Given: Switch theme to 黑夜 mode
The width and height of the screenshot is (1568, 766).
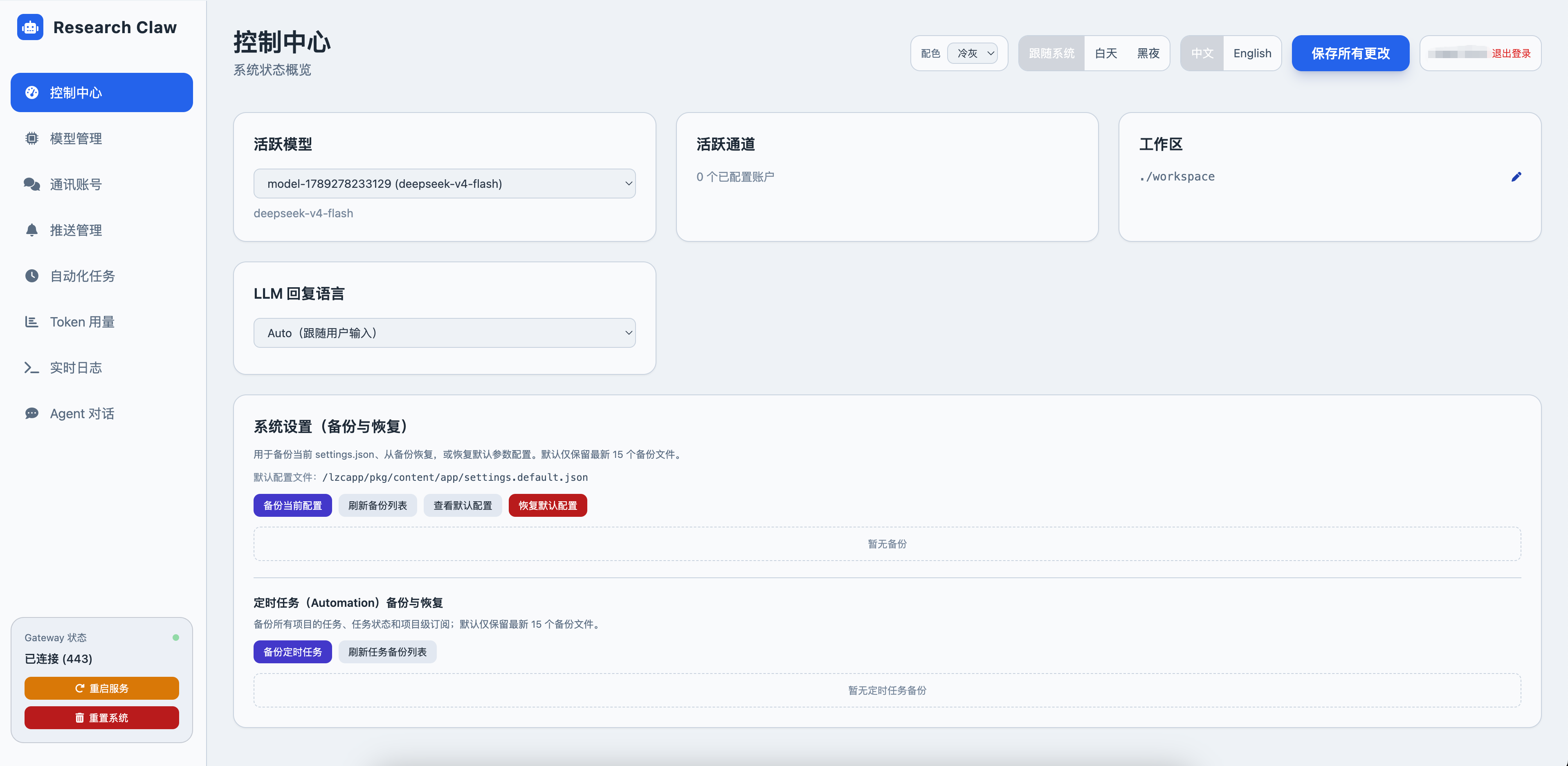Looking at the screenshot, I should (1148, 54).
